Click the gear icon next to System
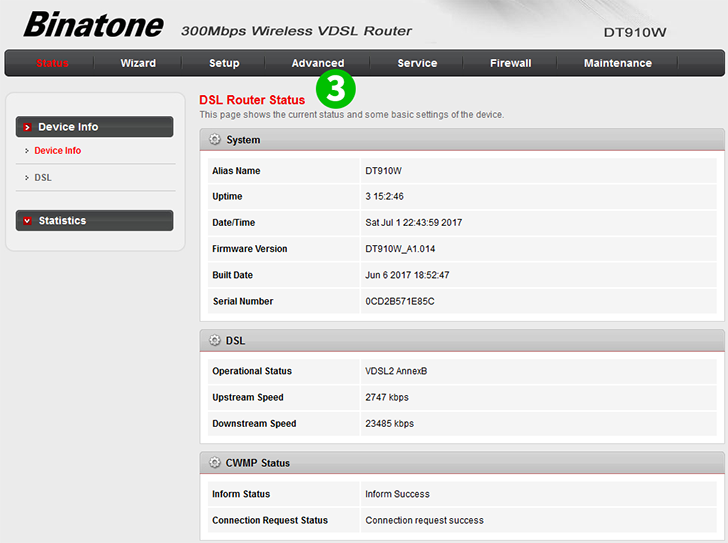 [214, 139]
